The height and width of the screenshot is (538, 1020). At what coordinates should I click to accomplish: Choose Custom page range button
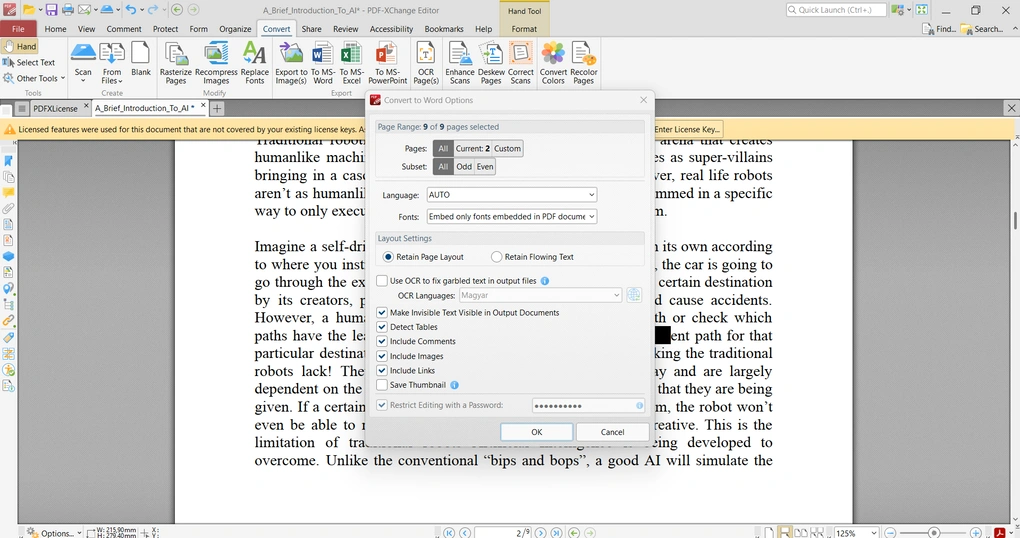point(507,148)
